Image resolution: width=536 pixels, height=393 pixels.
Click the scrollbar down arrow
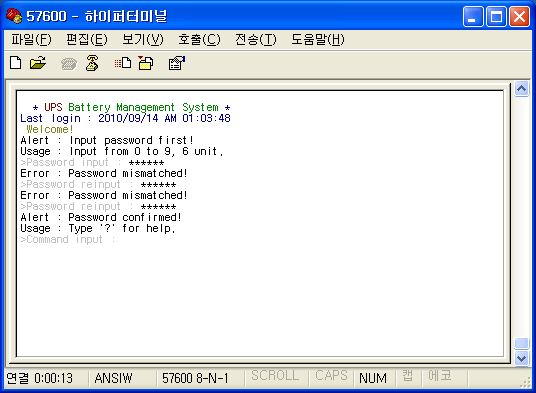click(521, 358)
